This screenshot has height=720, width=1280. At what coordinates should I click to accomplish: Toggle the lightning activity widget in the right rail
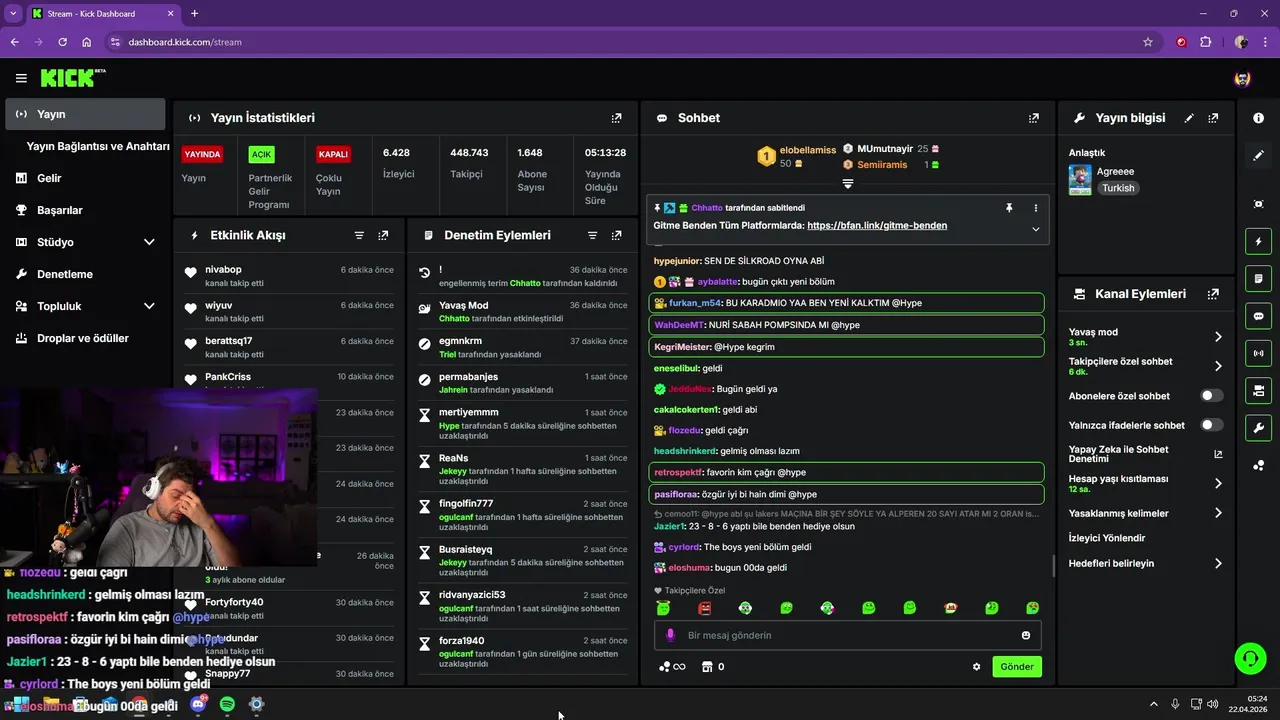click(x=1259, y=241)
